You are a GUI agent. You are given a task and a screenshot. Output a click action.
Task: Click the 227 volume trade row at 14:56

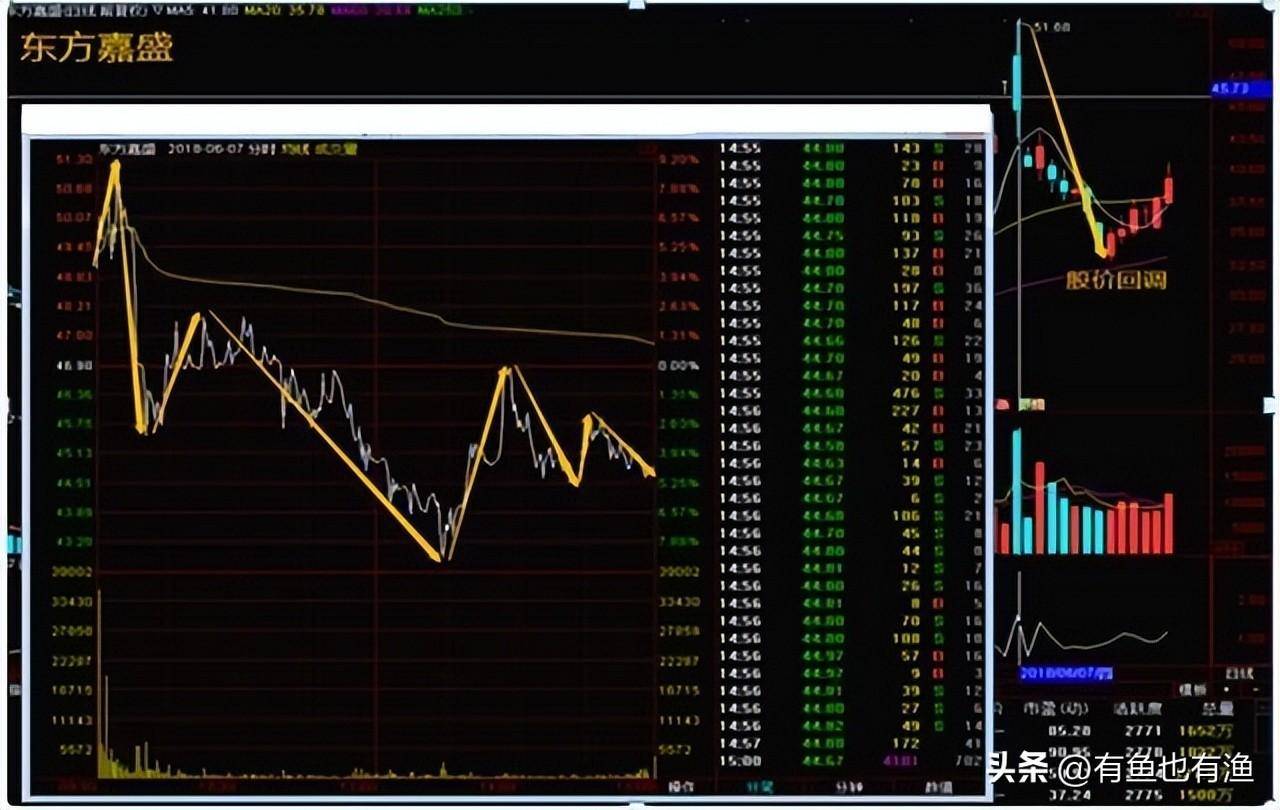tap(850, 410)
